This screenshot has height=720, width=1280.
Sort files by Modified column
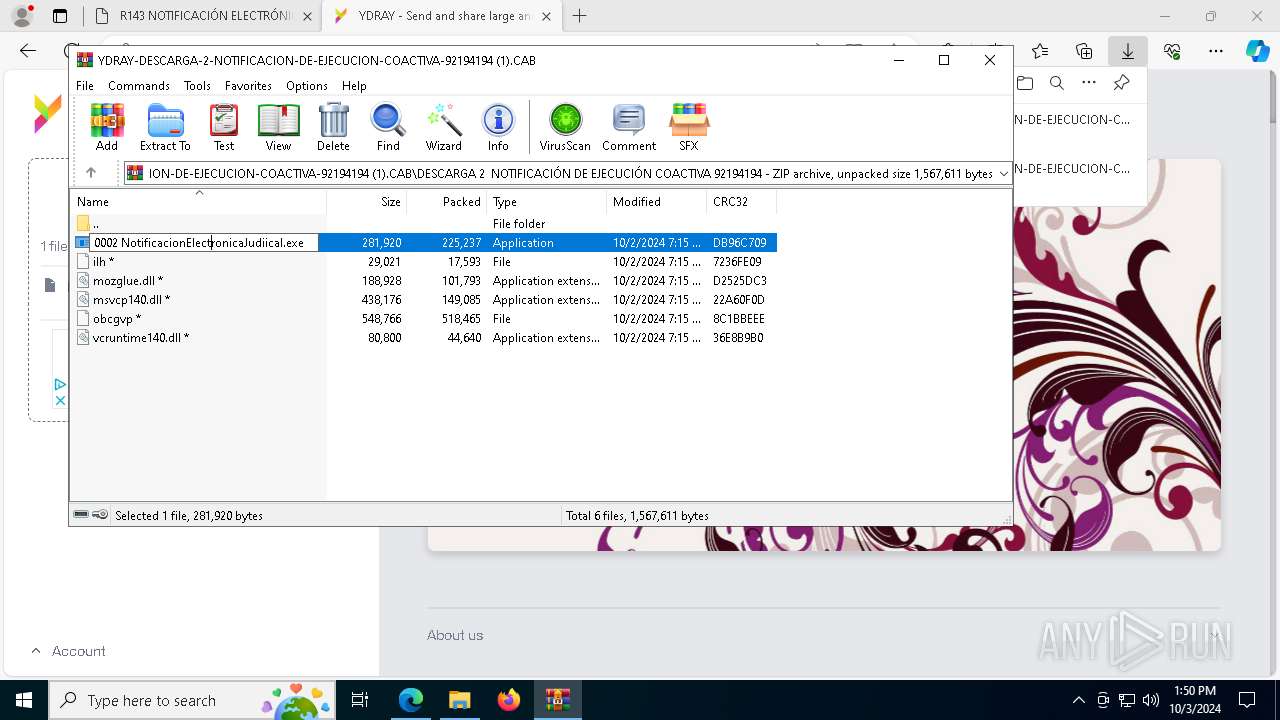pos(656,202)
